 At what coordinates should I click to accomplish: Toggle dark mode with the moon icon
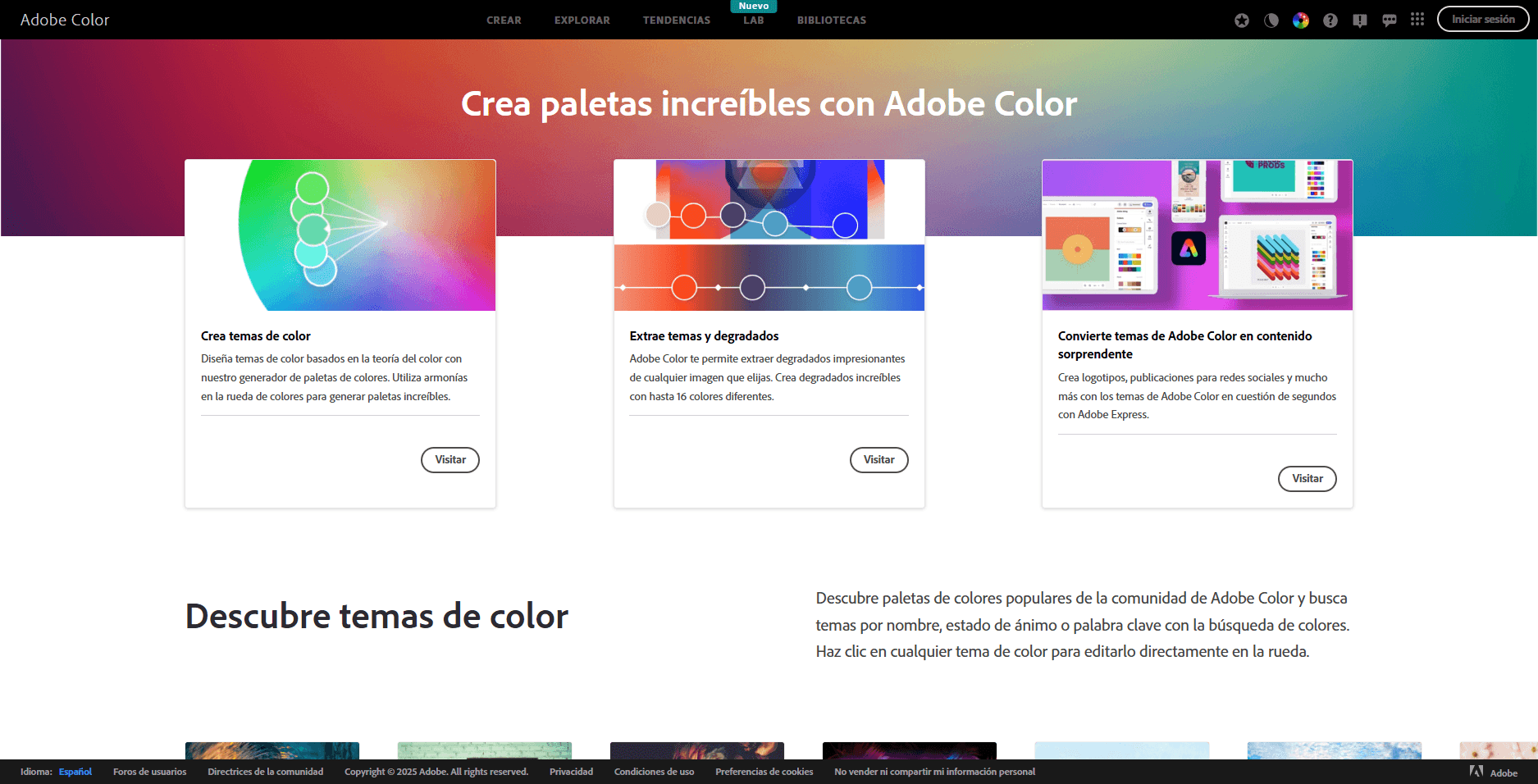(1271, 21)
